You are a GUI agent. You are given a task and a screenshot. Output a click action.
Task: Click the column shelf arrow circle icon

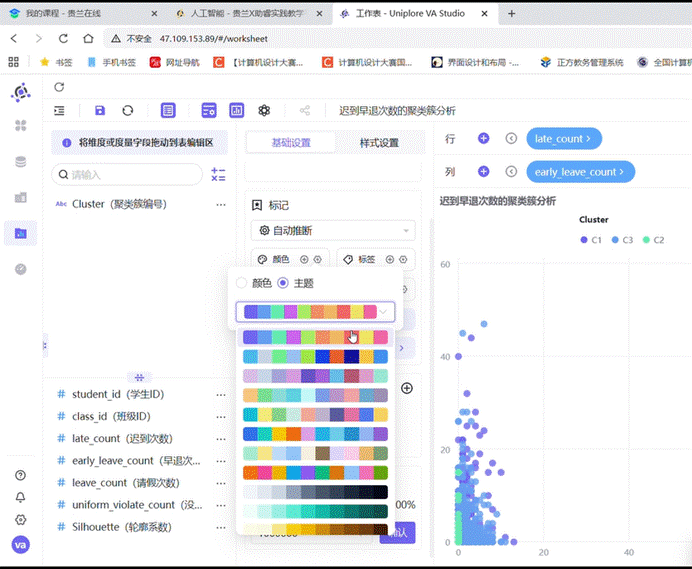coord(511,171)
